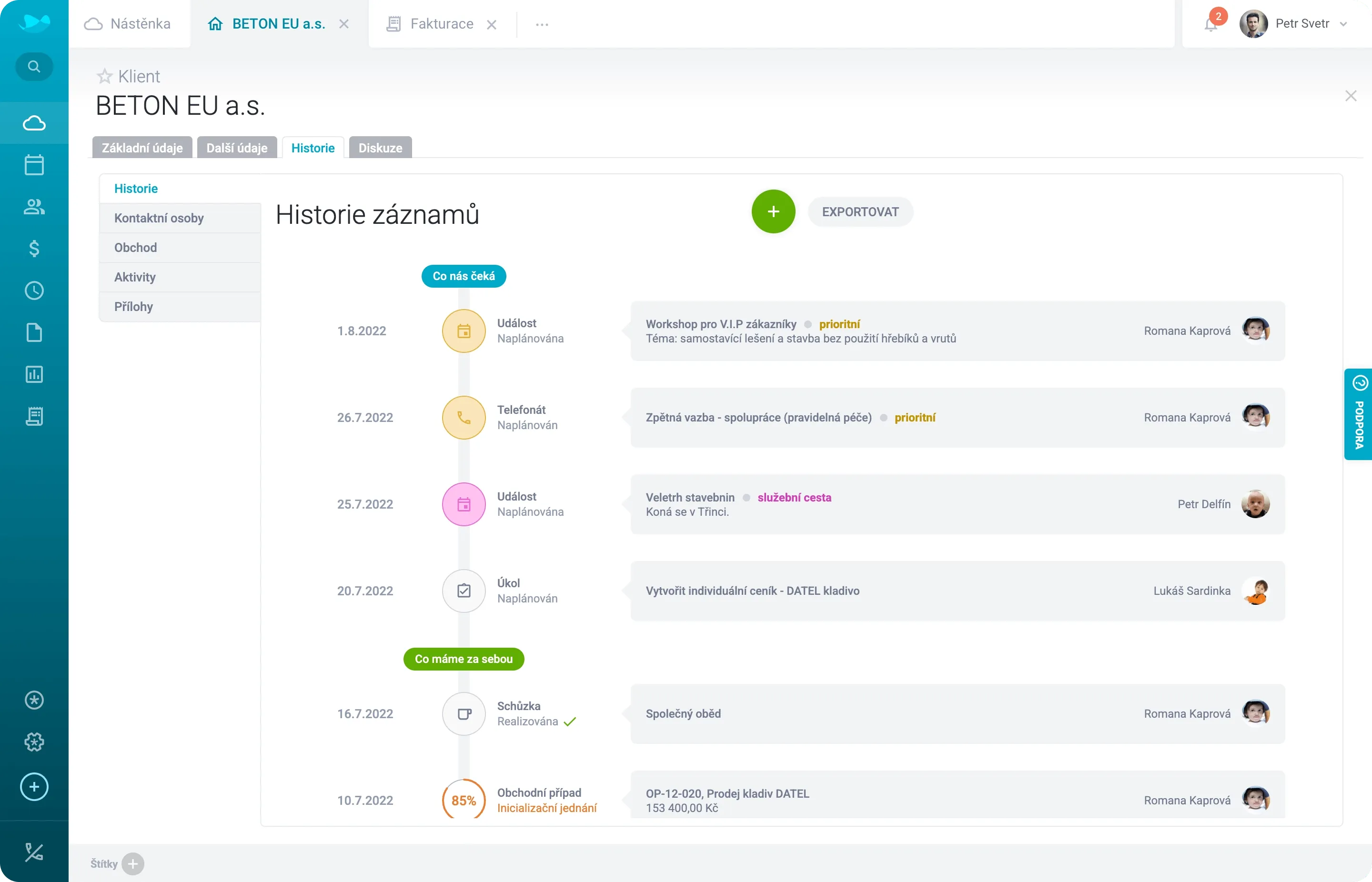Click the green plus to add a record
The height and width of the screenshot is (882, 1372).
point(773,211)
